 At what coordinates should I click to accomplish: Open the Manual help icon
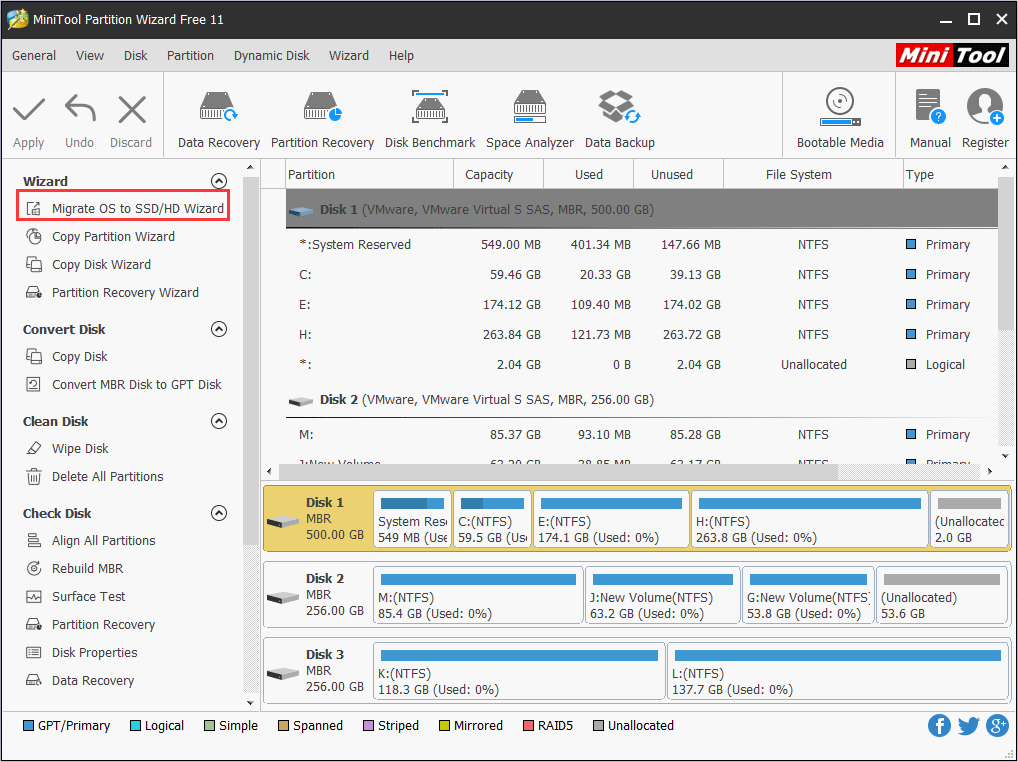930,107
